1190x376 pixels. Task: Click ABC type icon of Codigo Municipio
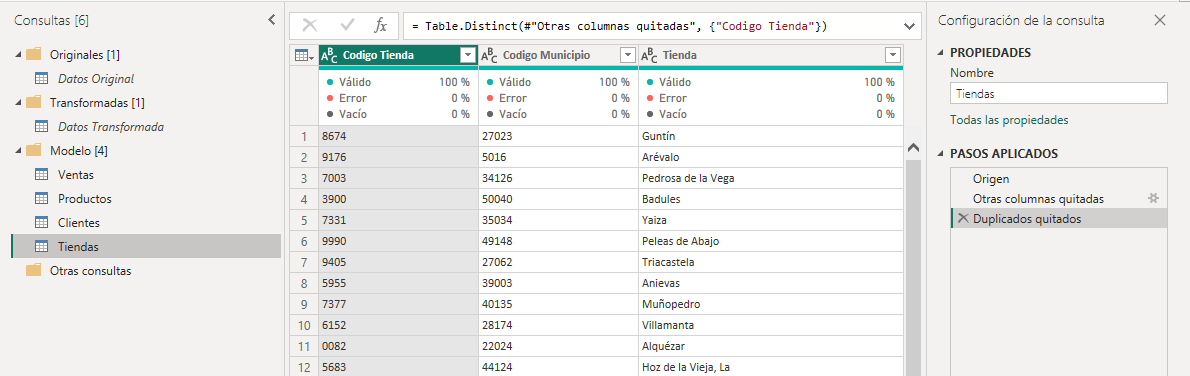(490, 55)
